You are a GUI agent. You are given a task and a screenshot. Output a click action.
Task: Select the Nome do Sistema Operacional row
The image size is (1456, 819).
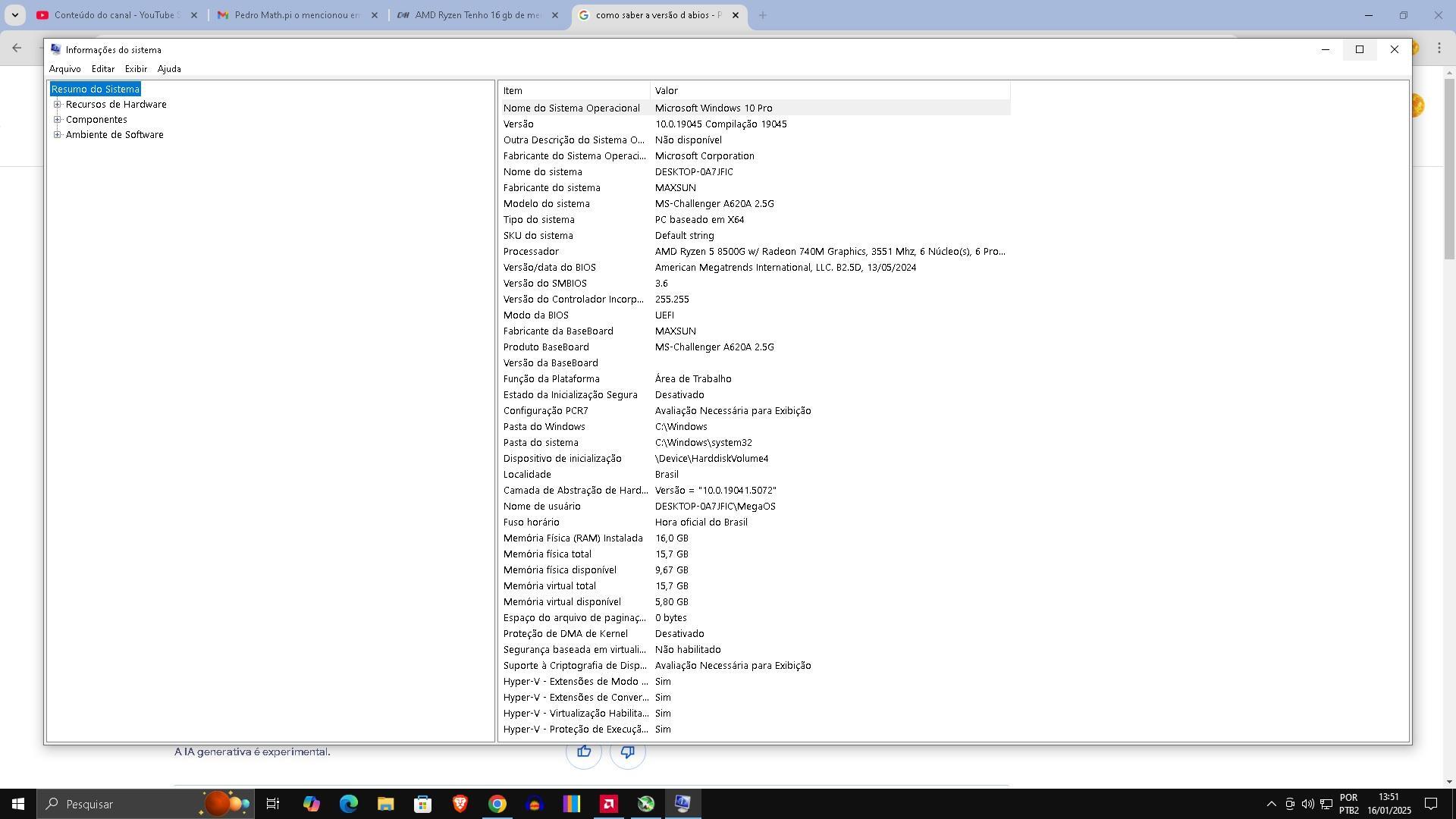[x=755, y=108]
